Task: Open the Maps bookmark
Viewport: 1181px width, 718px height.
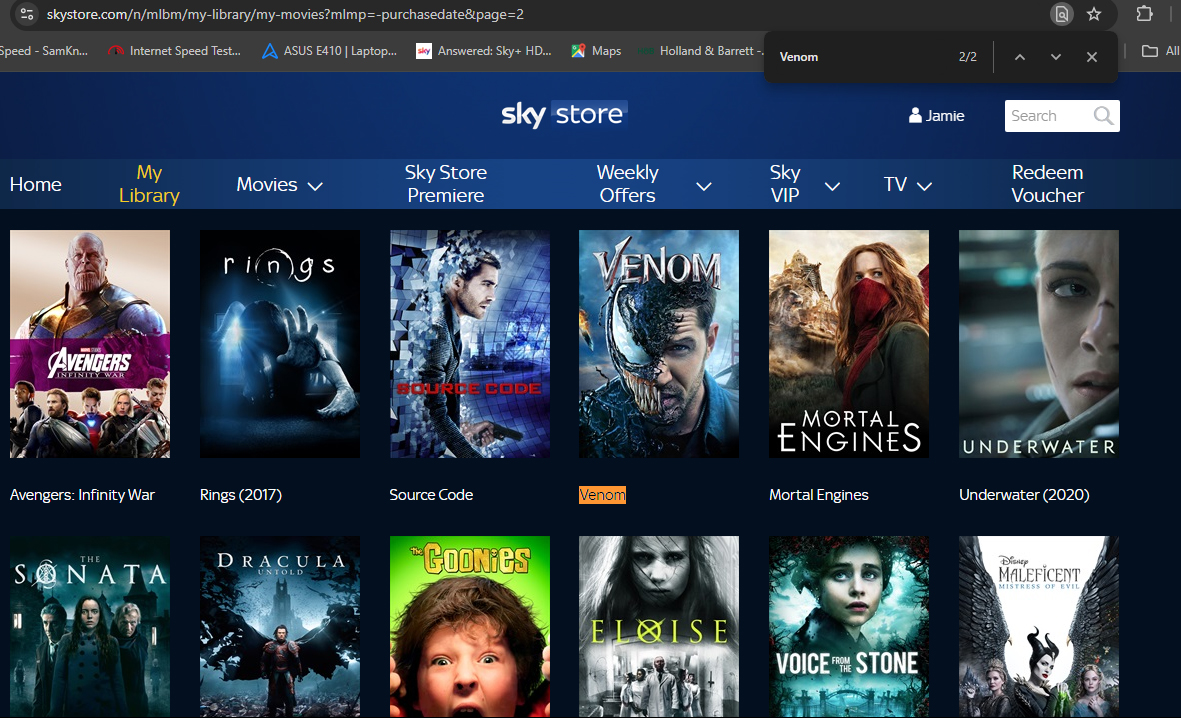Action: coord(596,51)
